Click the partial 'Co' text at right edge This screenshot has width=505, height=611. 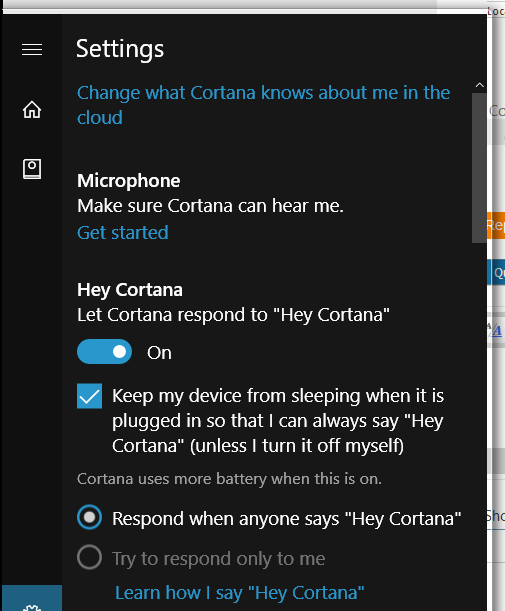[497, 111]
